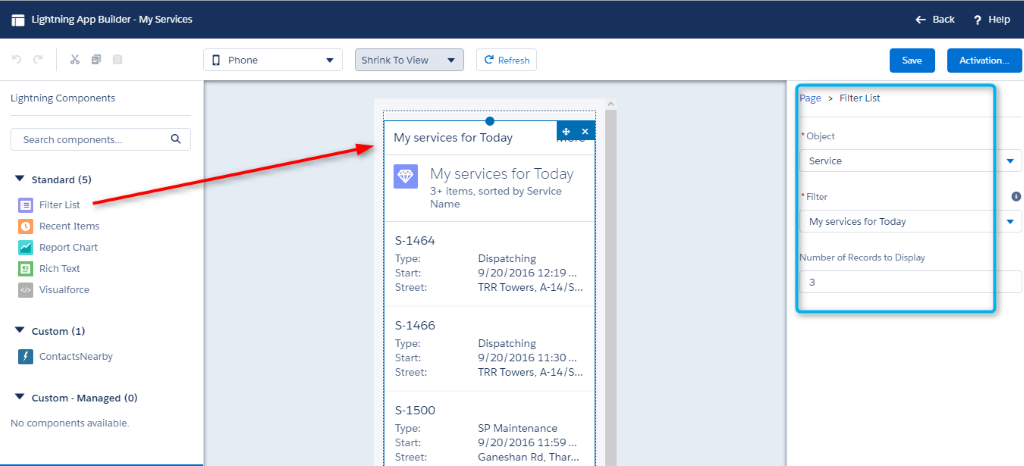Click the diamond icon in list header

point(406,176)
